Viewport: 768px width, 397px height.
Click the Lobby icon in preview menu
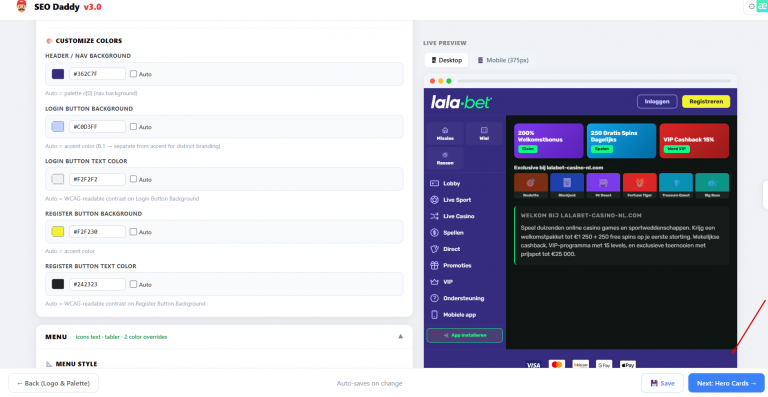(434, 184)
